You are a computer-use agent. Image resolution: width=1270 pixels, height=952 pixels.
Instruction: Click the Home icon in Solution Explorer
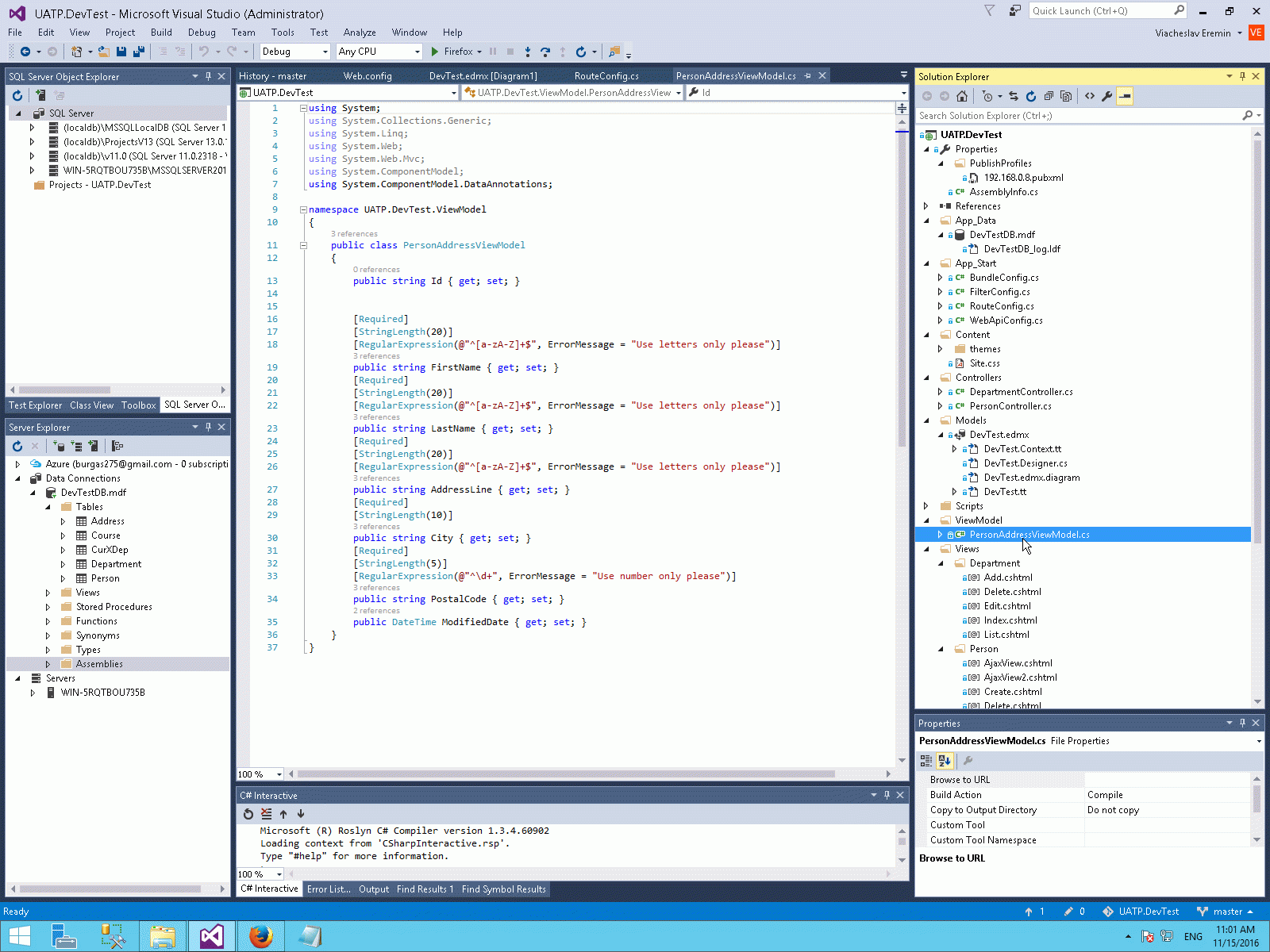[x=962, y=96]
